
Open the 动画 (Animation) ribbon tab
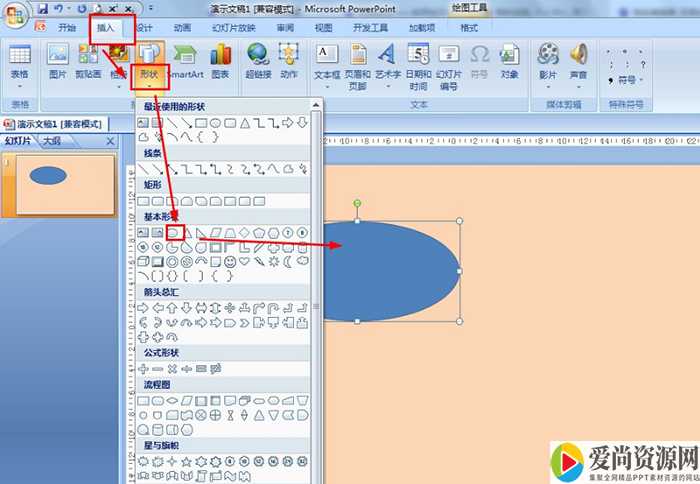[x=182, y=28]
